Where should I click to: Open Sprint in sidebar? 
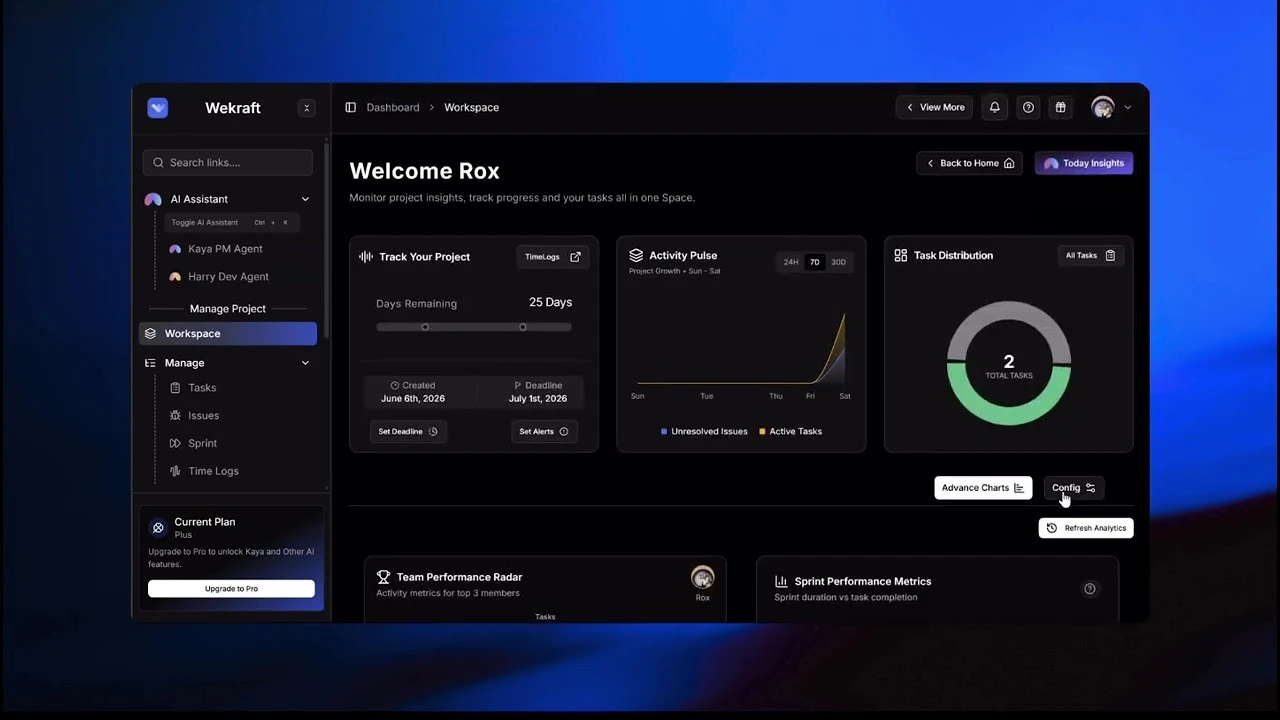pos(202,443)
